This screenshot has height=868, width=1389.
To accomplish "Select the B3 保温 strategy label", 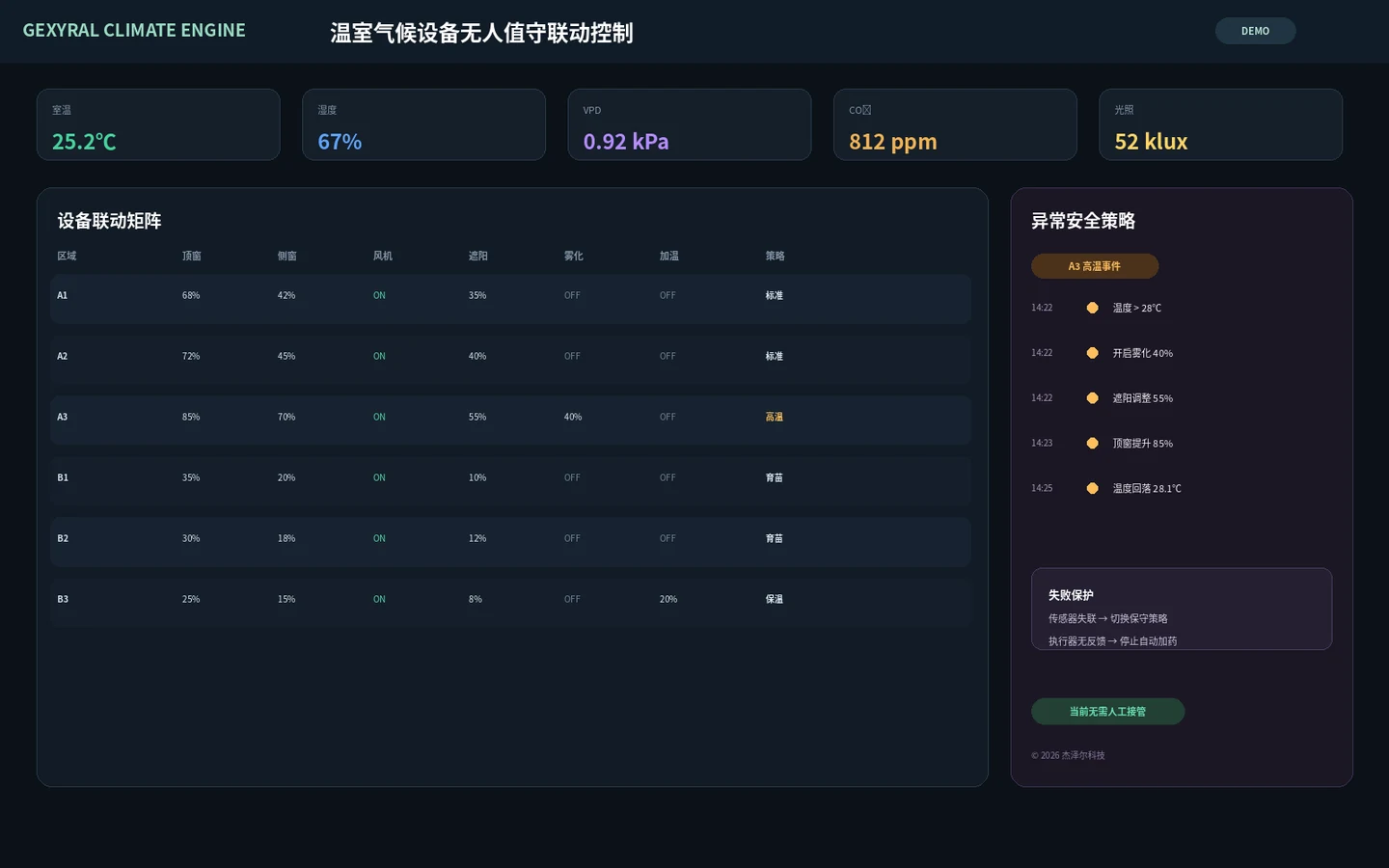I will click(x=775, y=600).
